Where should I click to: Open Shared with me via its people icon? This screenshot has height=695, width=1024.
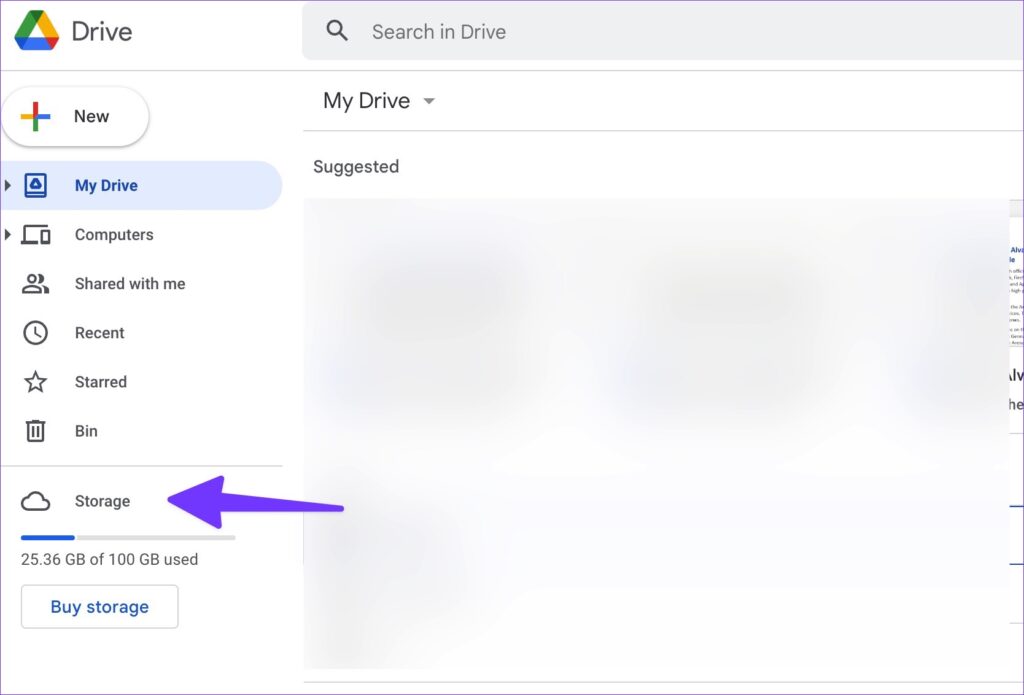coord(36,283)
